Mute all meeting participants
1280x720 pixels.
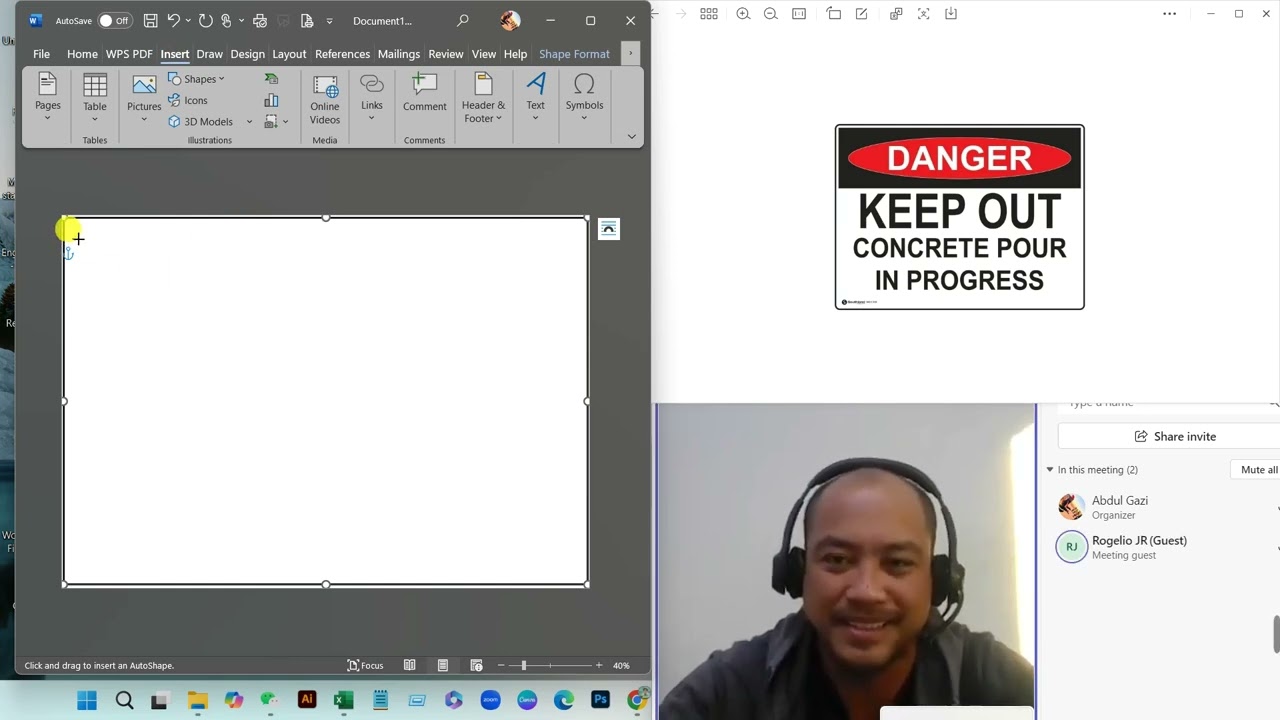[1257, 470]
